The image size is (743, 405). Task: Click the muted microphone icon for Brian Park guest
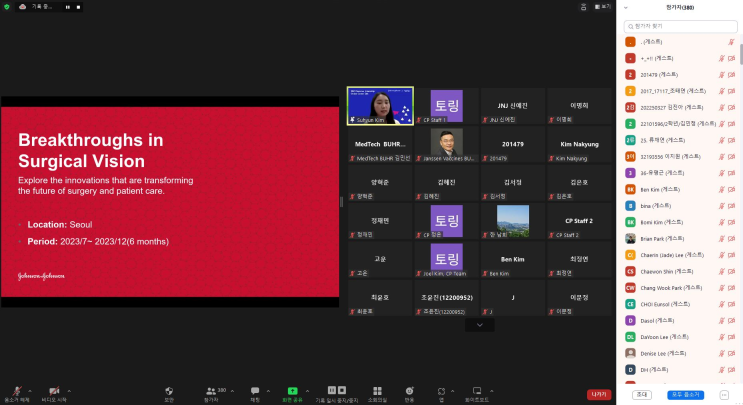point(722,239)
